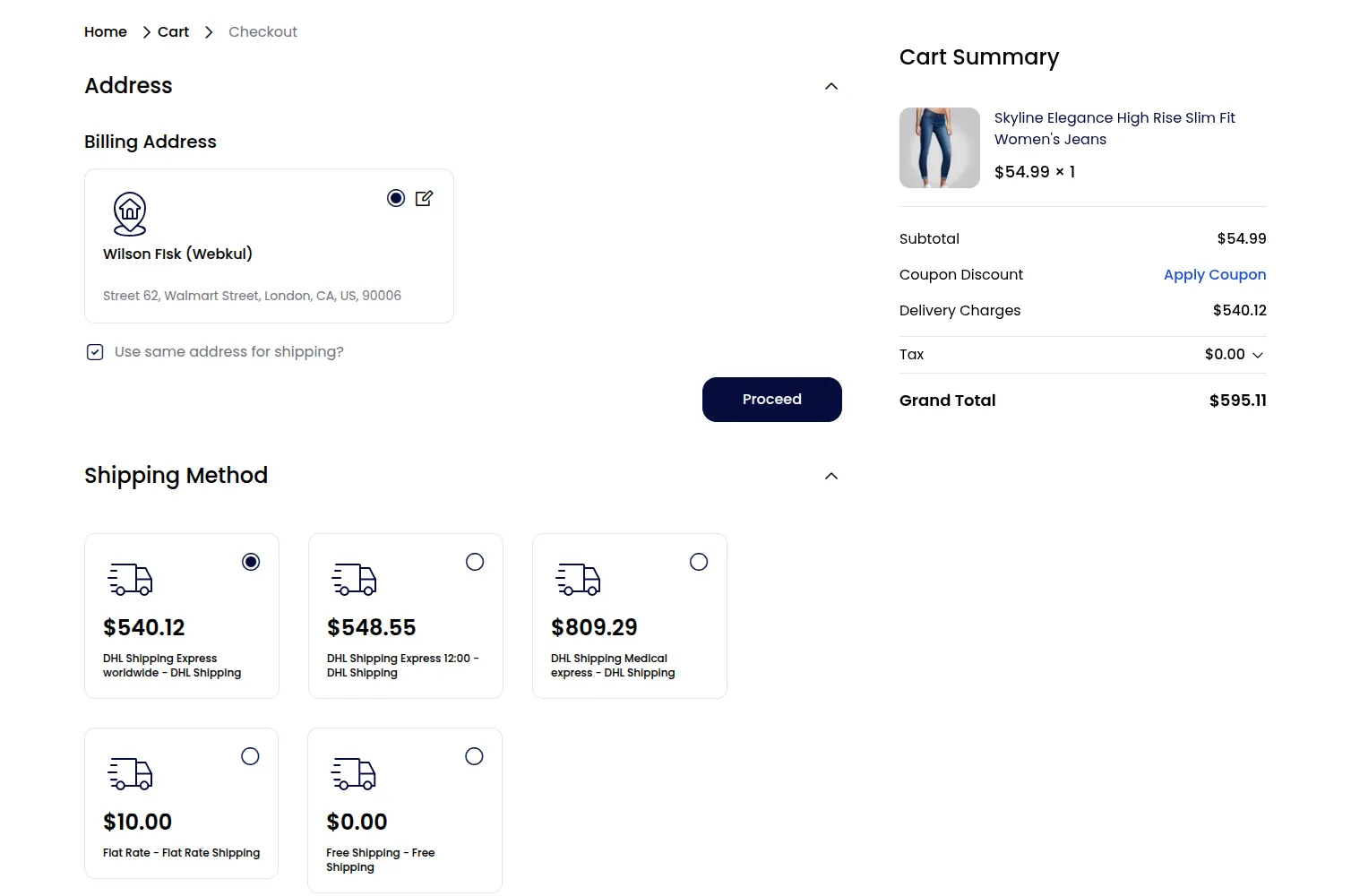Click the DHL Medical express truck icon
The height and width of the screenshot is (896, 1351).
tap(579, 579)
